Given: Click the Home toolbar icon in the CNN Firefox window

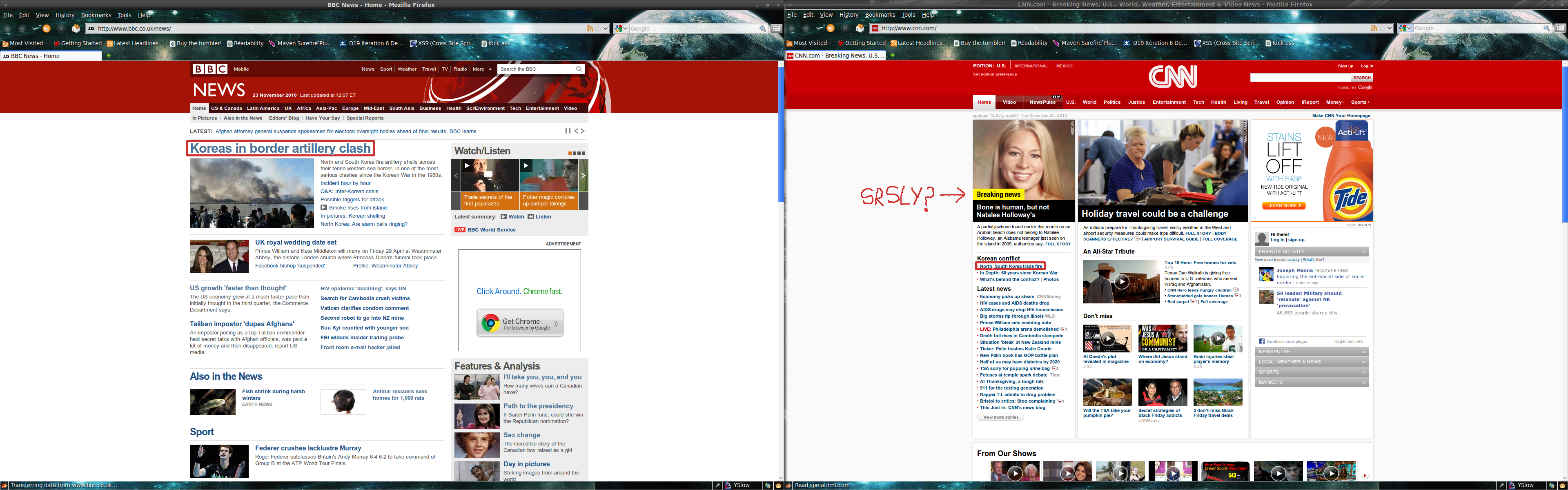Looking at the screenshot, I should 860,28.
